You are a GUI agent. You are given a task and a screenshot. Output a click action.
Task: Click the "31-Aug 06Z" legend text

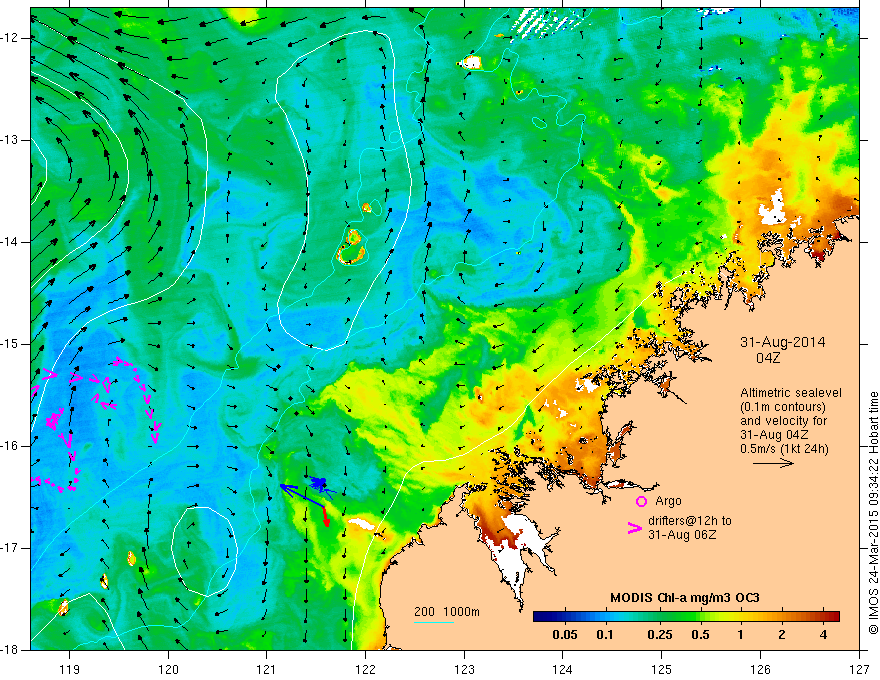tap(682, 535)
